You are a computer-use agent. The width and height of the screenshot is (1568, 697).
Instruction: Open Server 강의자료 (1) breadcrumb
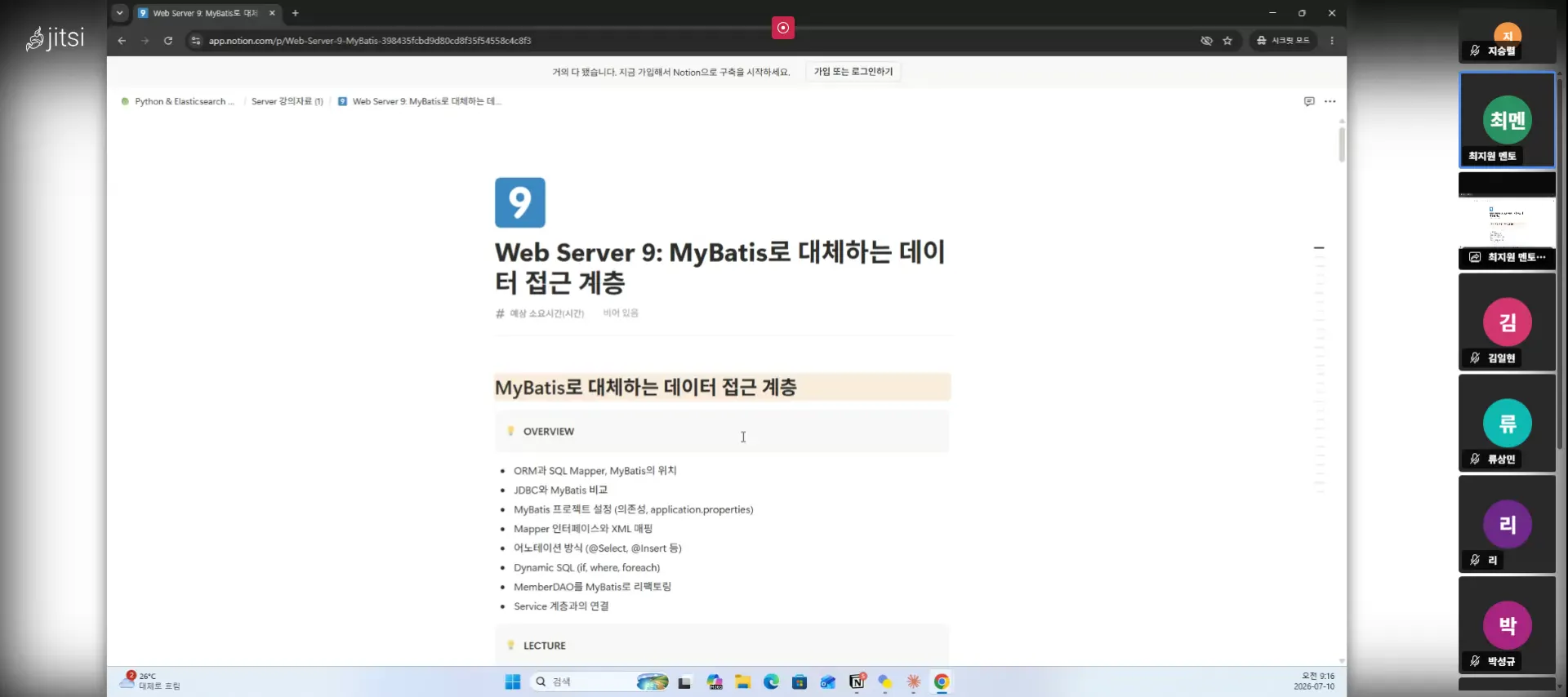287,101
